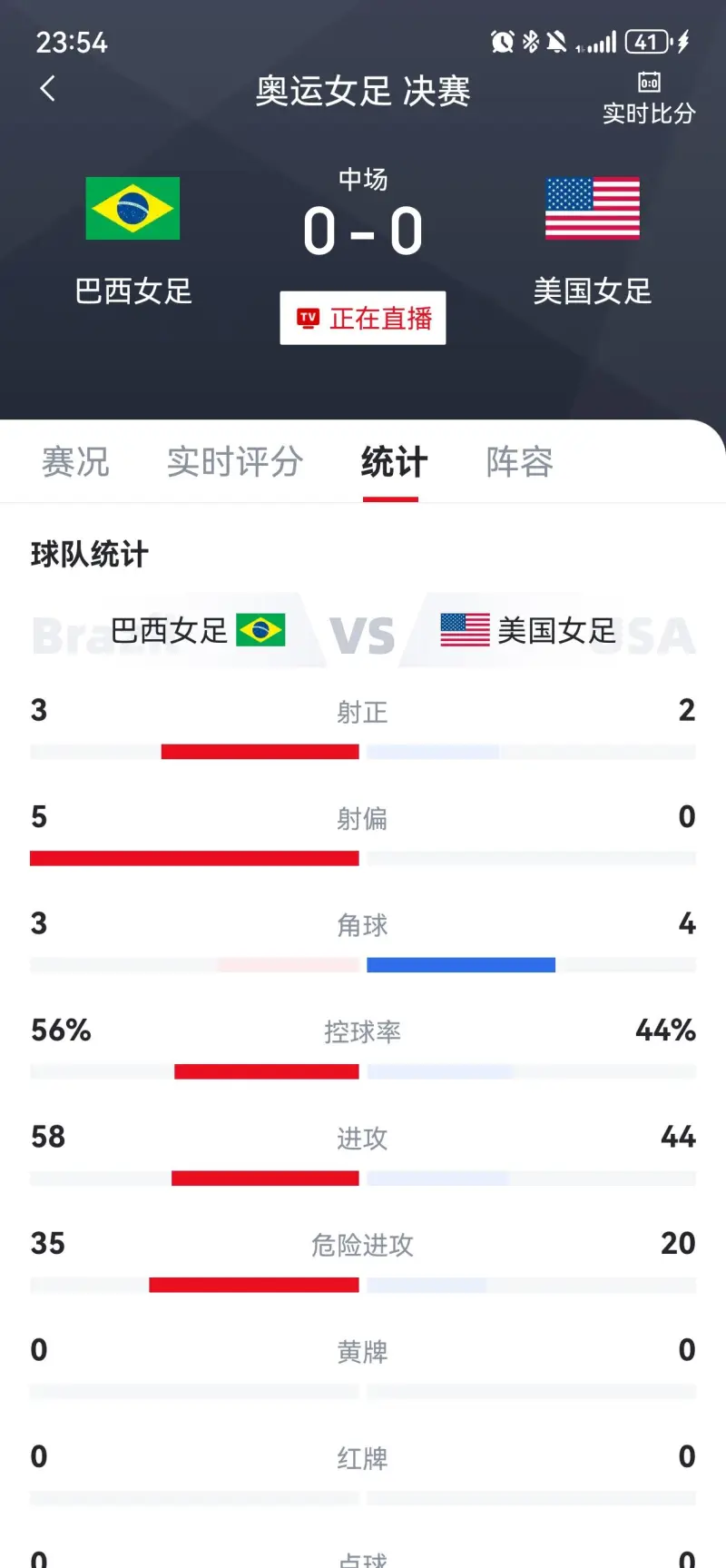Tap the back arrow icon
The image size is (726, 1568).
(48, 89)
